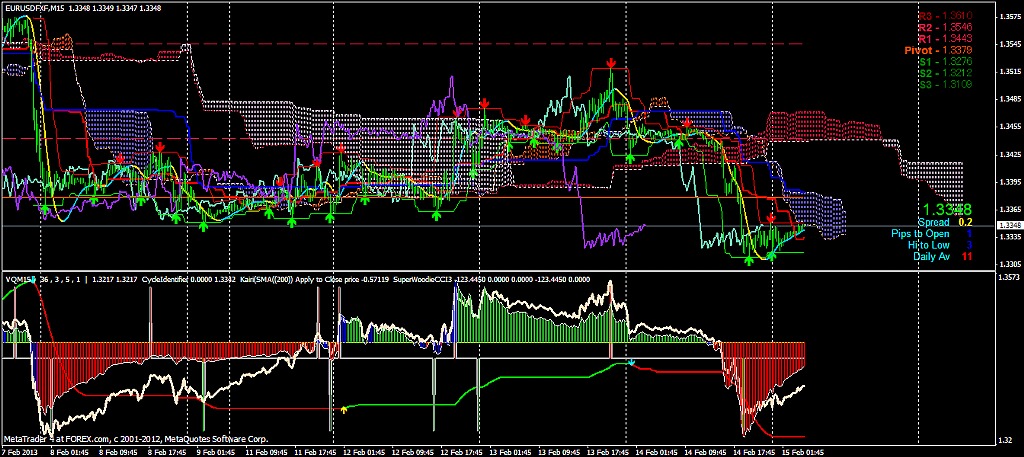Image resolution: width=1024 pixels, height=457 pixels.
Task: Click the red sell arrow above the highest peak
Action: coord(611,63)
